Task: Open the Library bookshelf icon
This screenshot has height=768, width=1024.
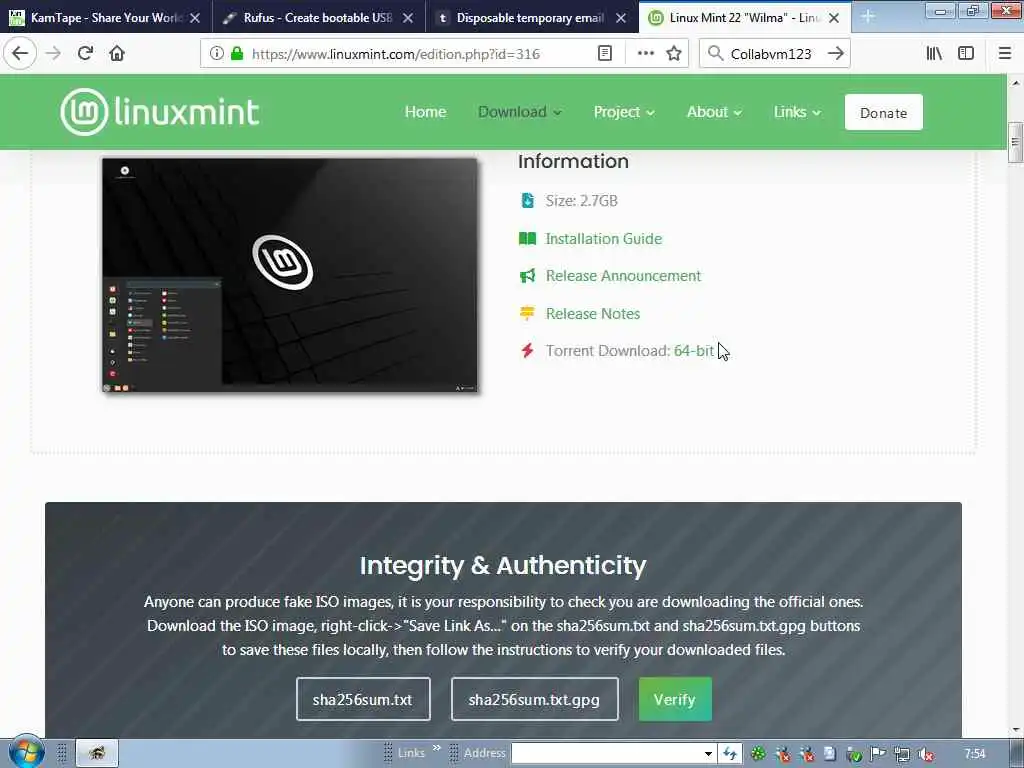Action: 934,54
